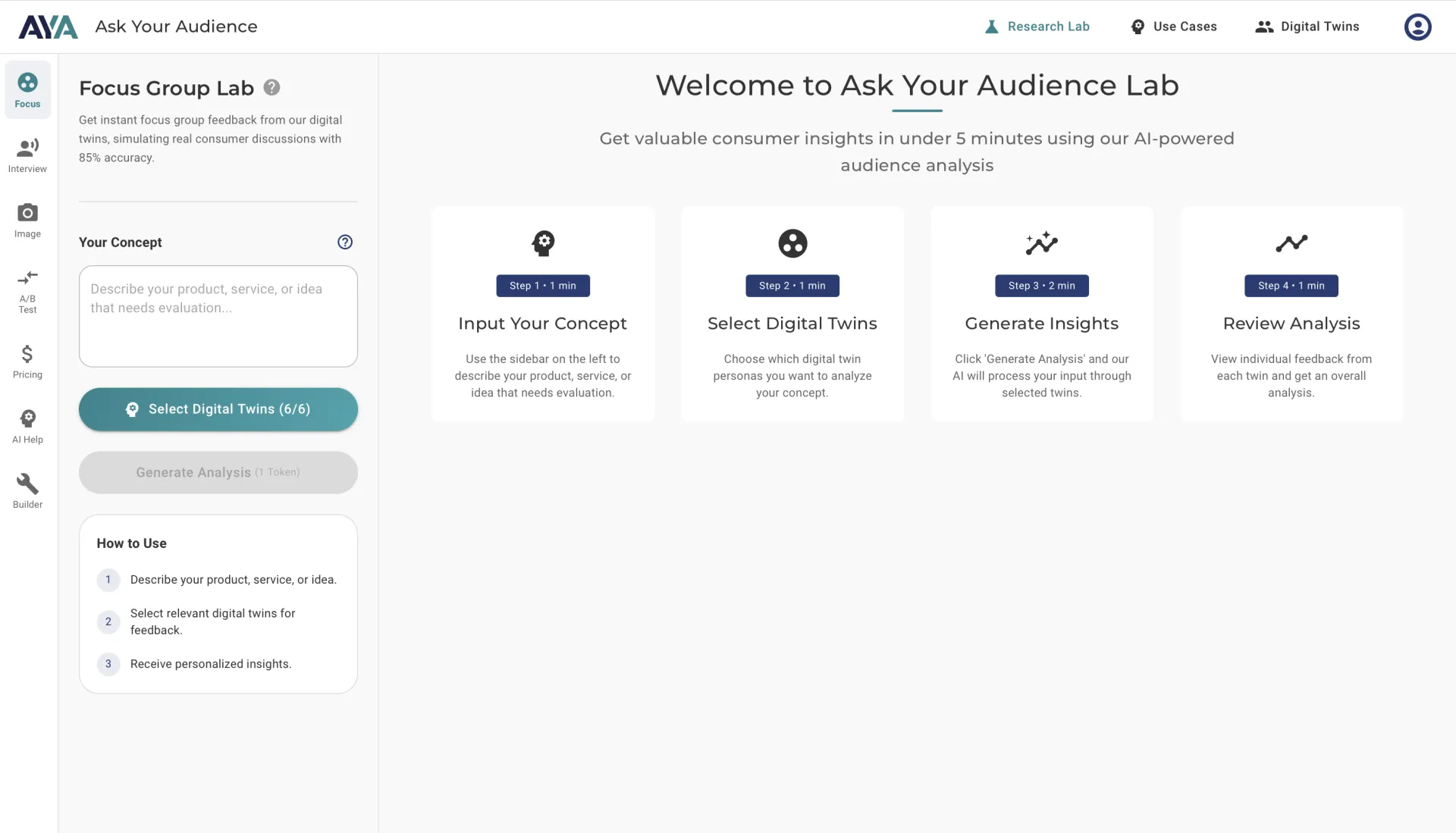The width and height of the screenshot is (1456, 833).
Task: Click the Generate Insights step card
Action: point(1041,314)
